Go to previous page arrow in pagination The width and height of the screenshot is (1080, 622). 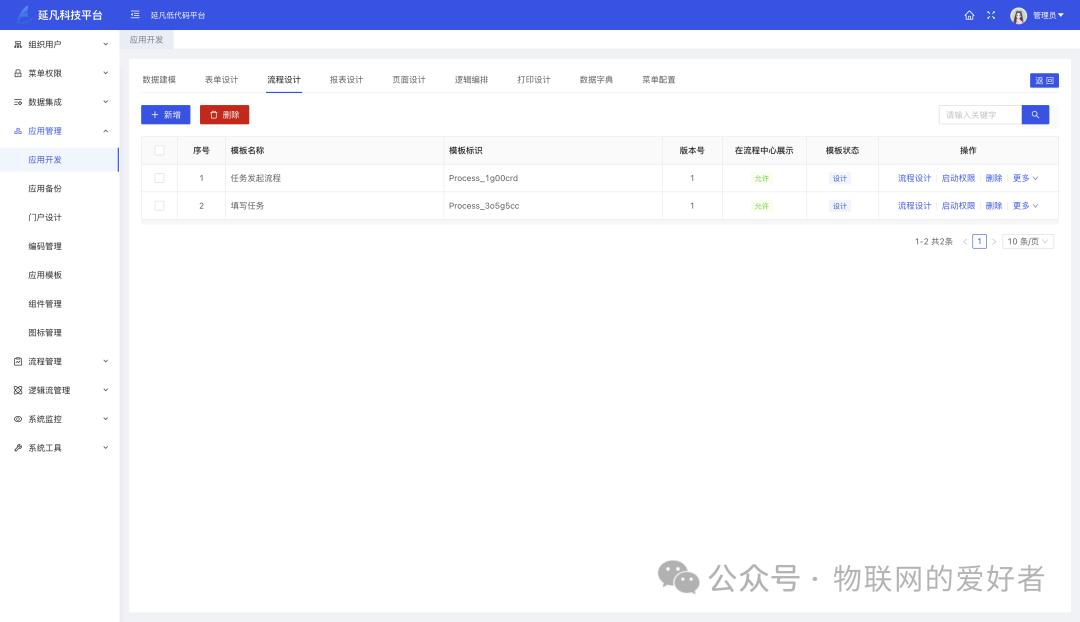[965, 242]
